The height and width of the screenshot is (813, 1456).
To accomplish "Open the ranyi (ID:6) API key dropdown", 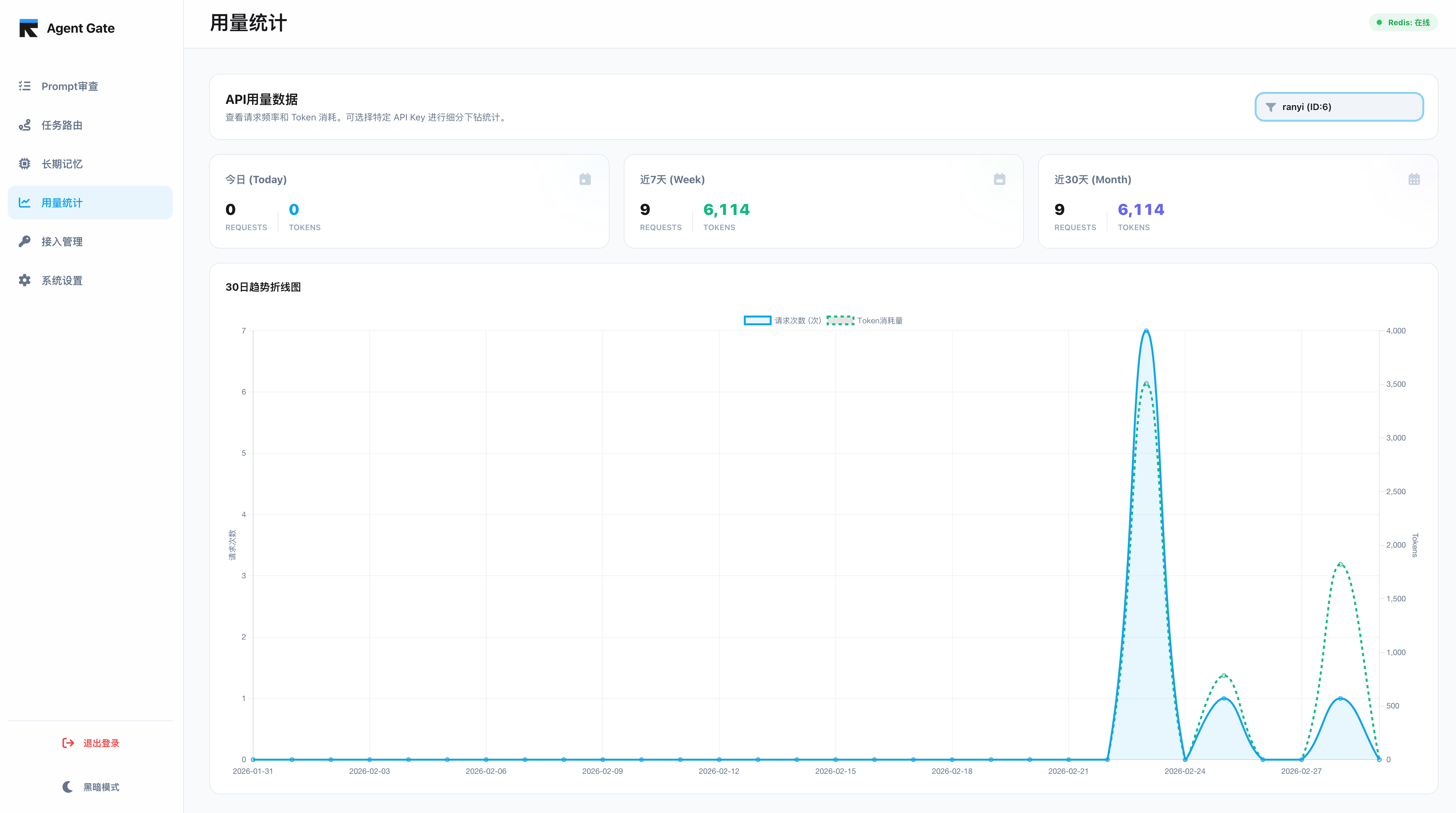I will [x=1338, y=107].
